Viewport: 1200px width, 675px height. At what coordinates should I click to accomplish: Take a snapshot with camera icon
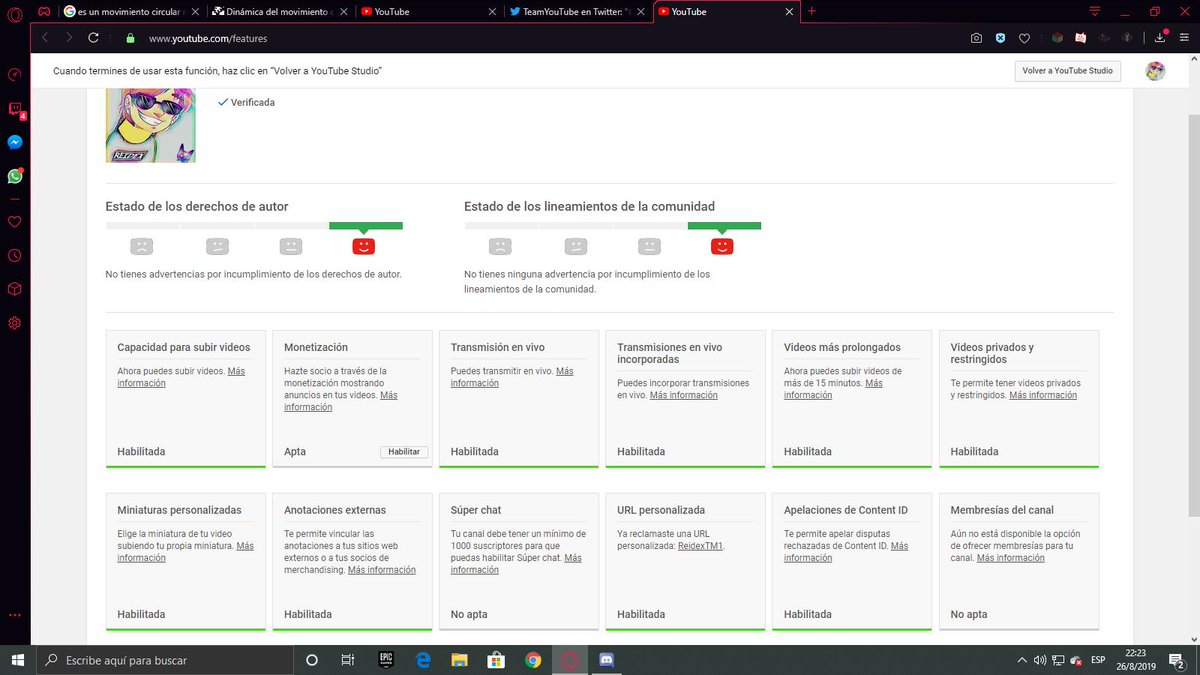pyautogui.click(x=976, y=38)
